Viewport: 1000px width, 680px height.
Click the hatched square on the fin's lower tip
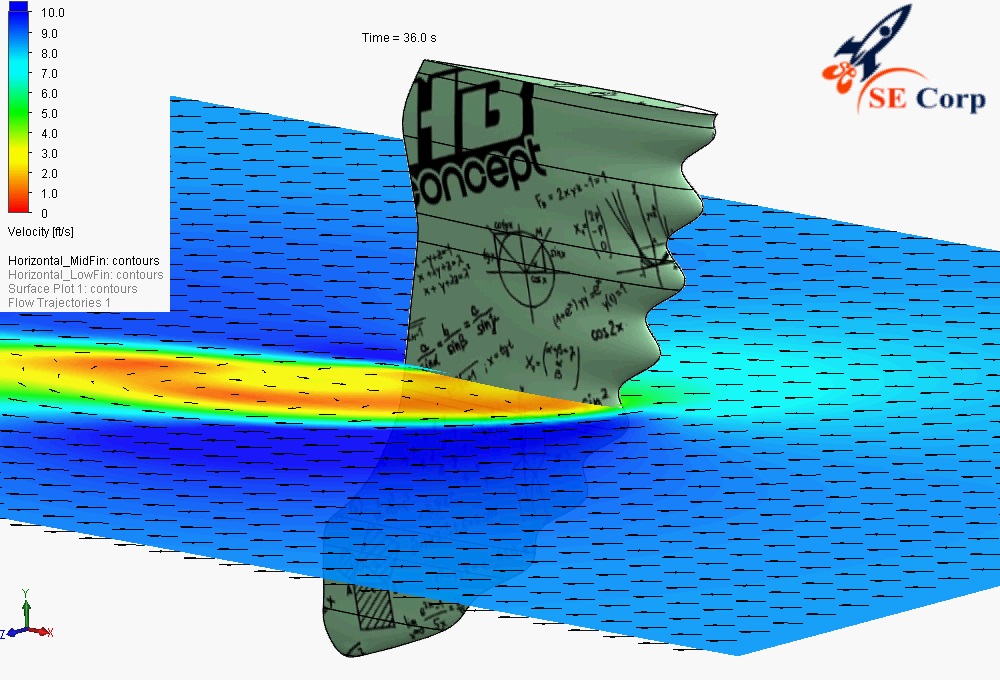(375, 609)
